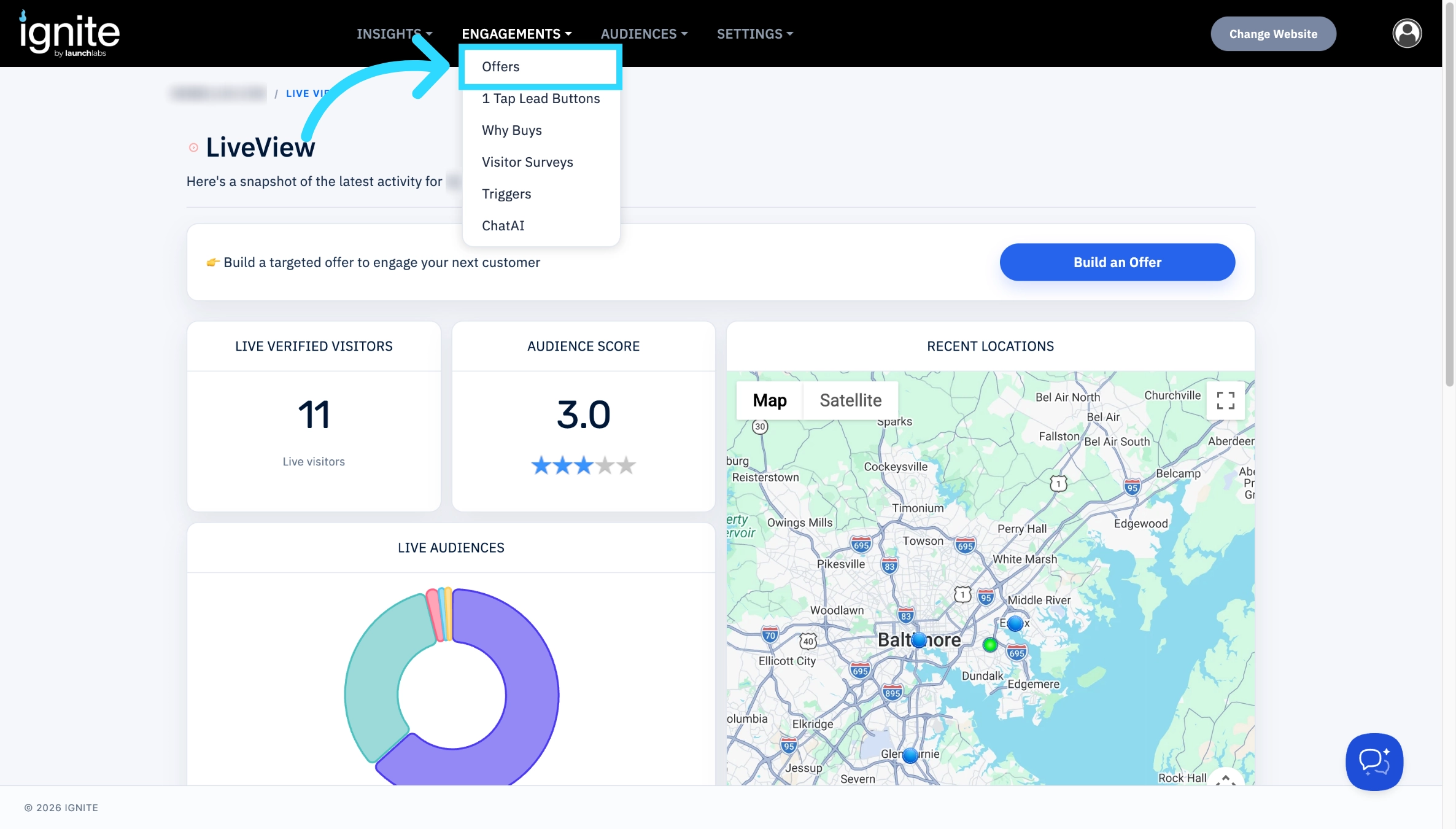Expand the Insights dropdown menu
Image resolution: width=1456 pixels, height=829 pixels.
394,34
